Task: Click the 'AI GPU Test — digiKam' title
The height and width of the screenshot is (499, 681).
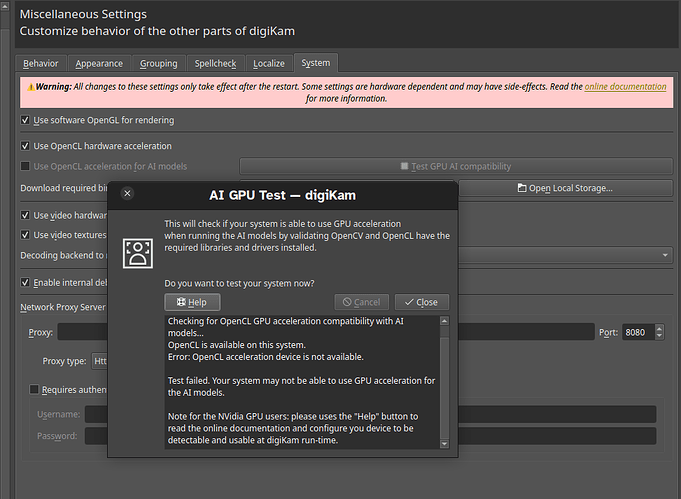Action: [x=282, y=195]
